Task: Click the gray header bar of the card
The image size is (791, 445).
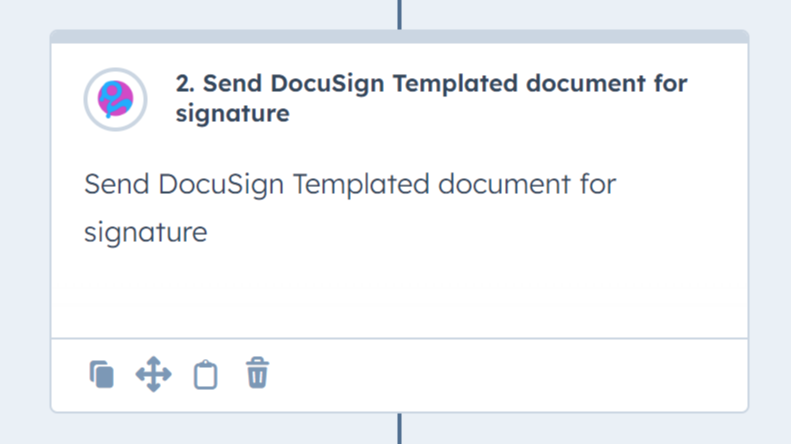Action: point(399,37)
